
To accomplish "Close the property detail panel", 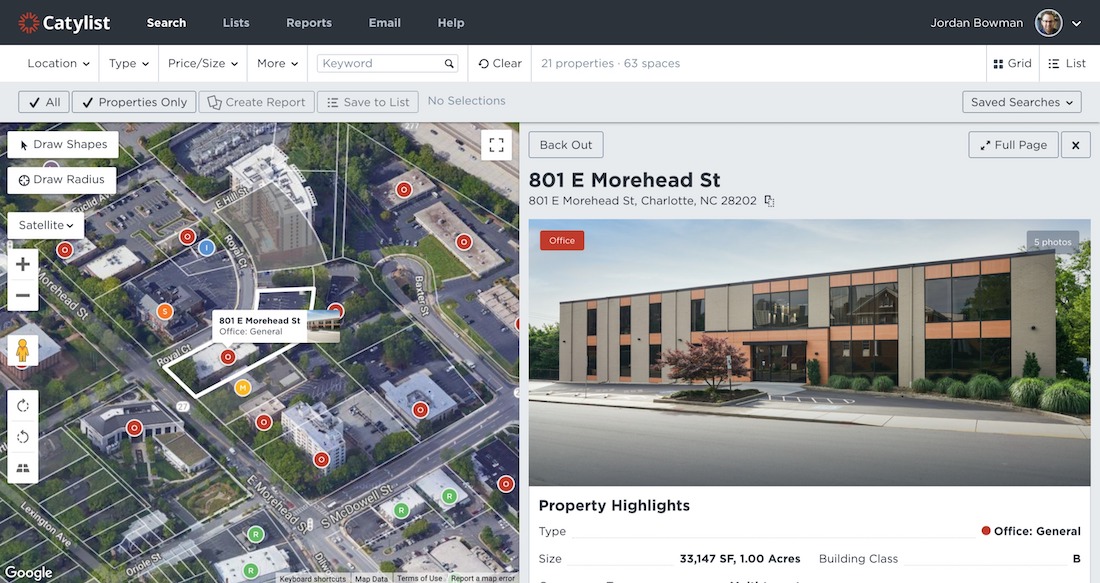I will (1075, 145).
